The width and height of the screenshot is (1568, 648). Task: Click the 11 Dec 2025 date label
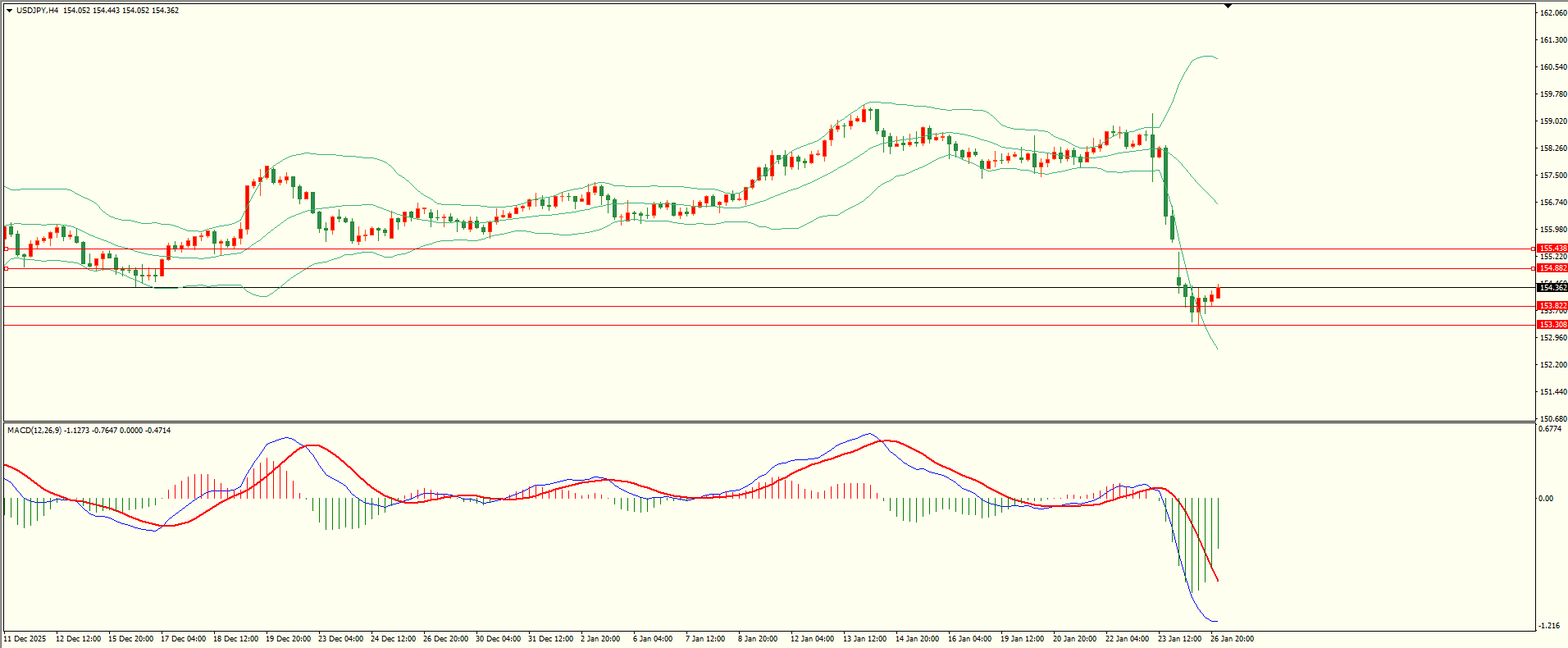click(x=25, y=639)
